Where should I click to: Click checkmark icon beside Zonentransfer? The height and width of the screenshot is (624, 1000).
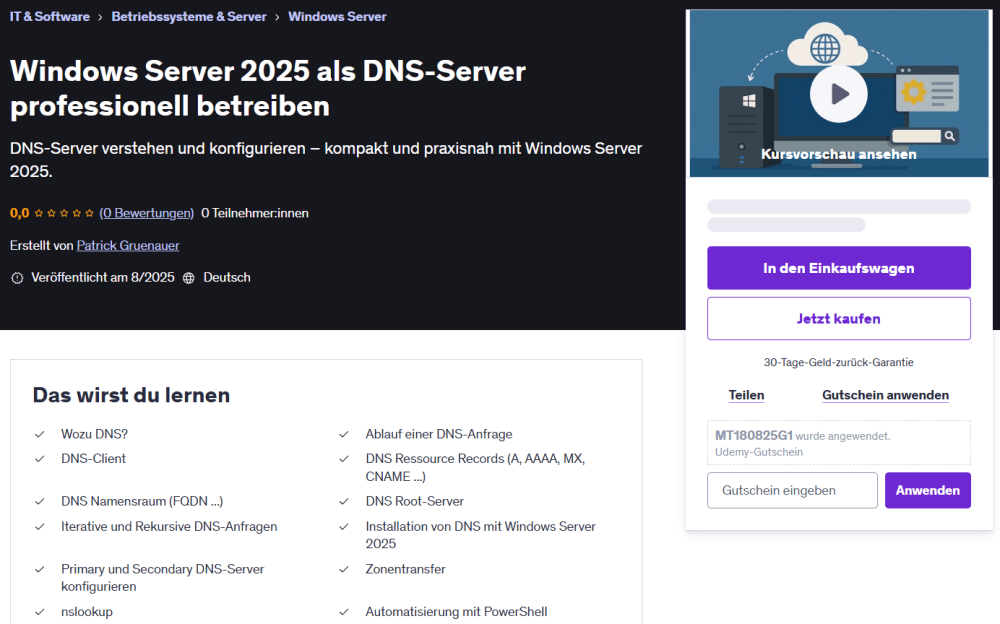(x=344, y=569)
